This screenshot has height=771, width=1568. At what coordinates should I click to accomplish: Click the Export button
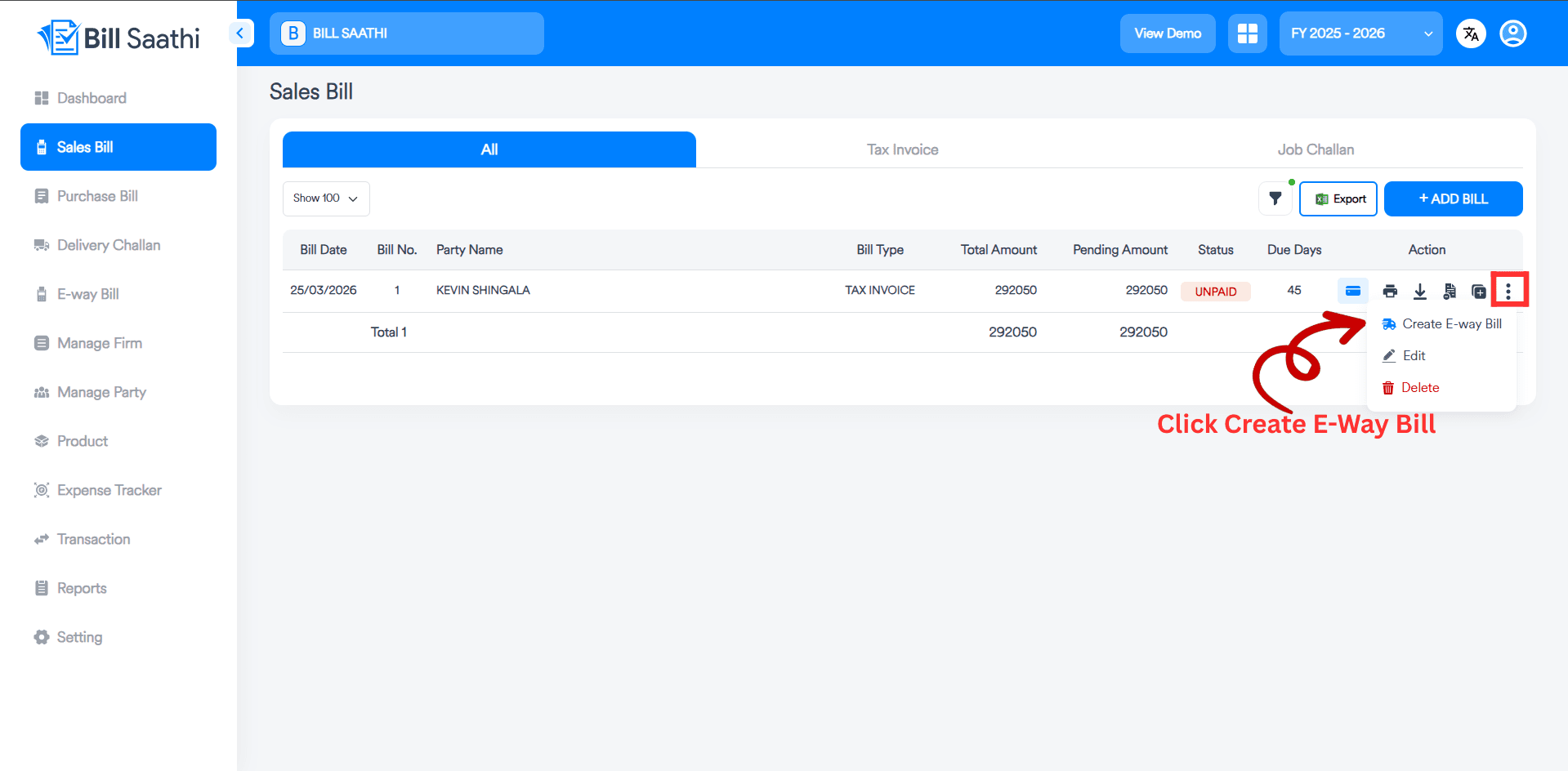coord(1338,198)
